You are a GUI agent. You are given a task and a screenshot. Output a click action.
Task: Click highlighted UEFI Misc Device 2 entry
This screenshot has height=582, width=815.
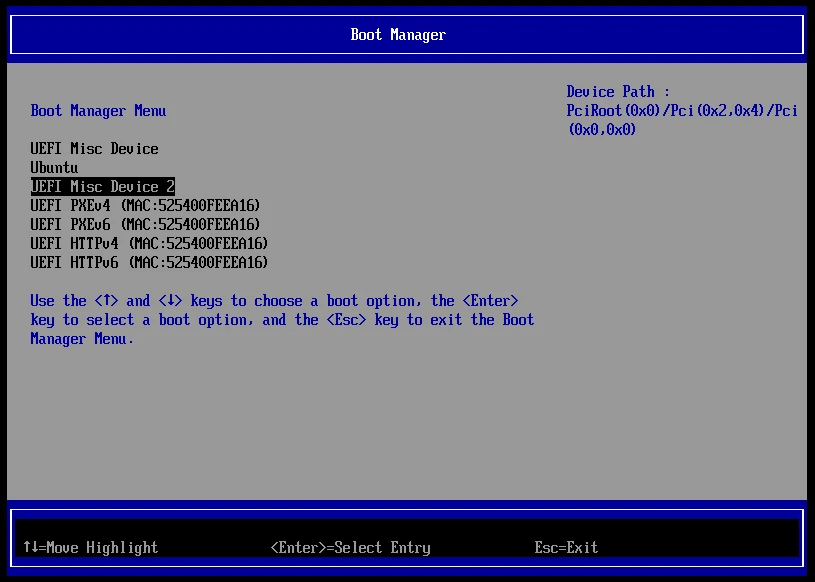(x=103, y=187)
